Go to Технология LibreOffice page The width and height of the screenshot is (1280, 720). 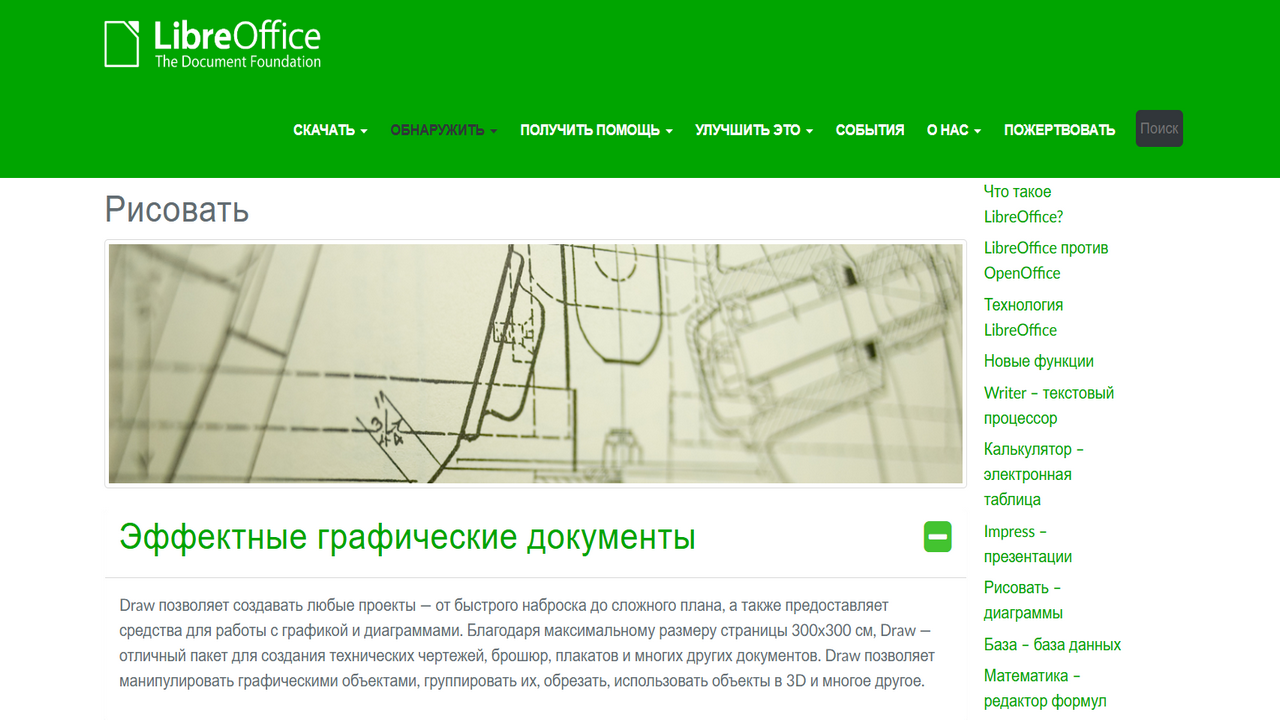[1023, 317]
